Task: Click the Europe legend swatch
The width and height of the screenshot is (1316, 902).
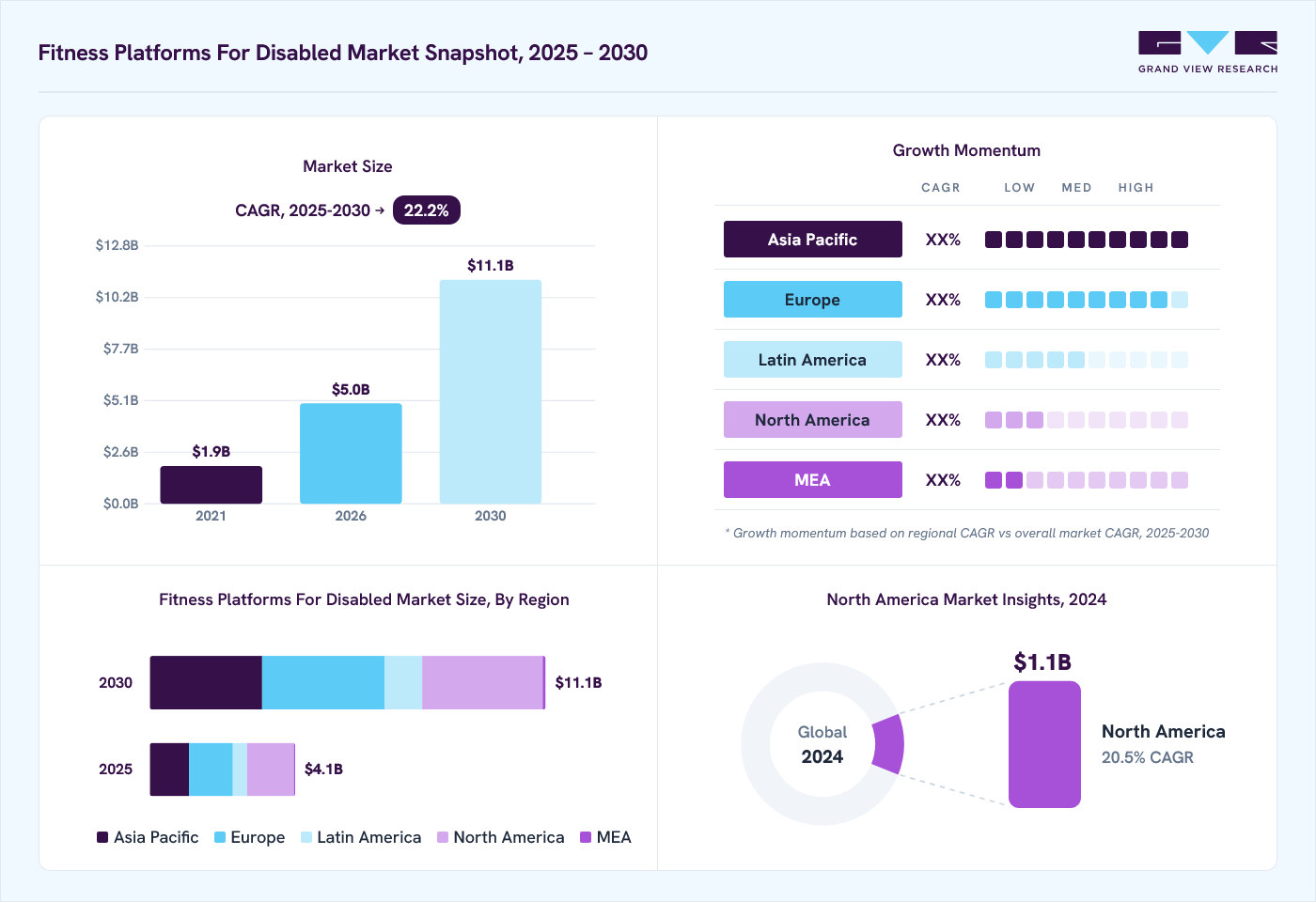Action: pyautogui.click(x=220, y=837)
